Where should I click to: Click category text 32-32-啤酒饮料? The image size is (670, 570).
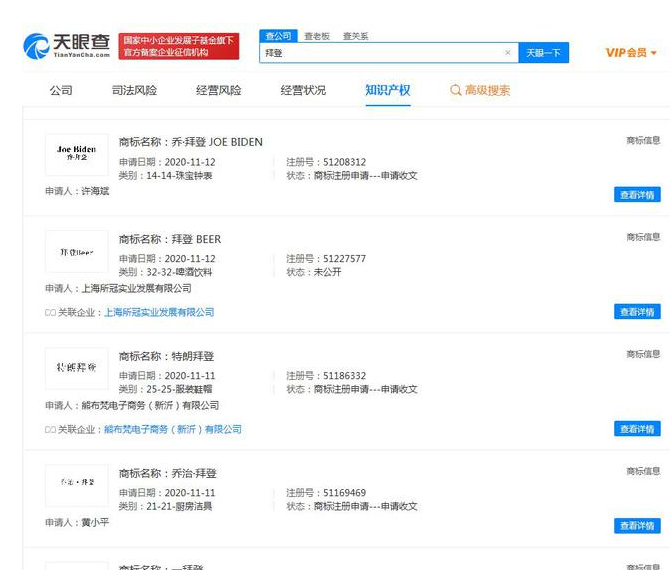pyautogui.click(x=179, y=272)
